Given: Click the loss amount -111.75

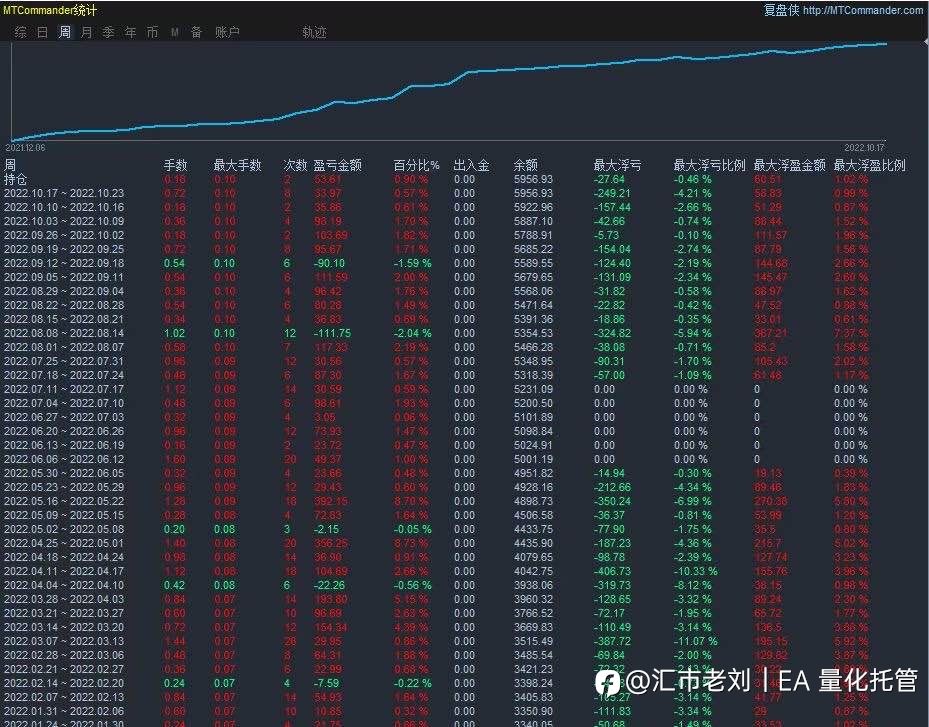Looking at the screenshot, I should click(x=332, y=333).
